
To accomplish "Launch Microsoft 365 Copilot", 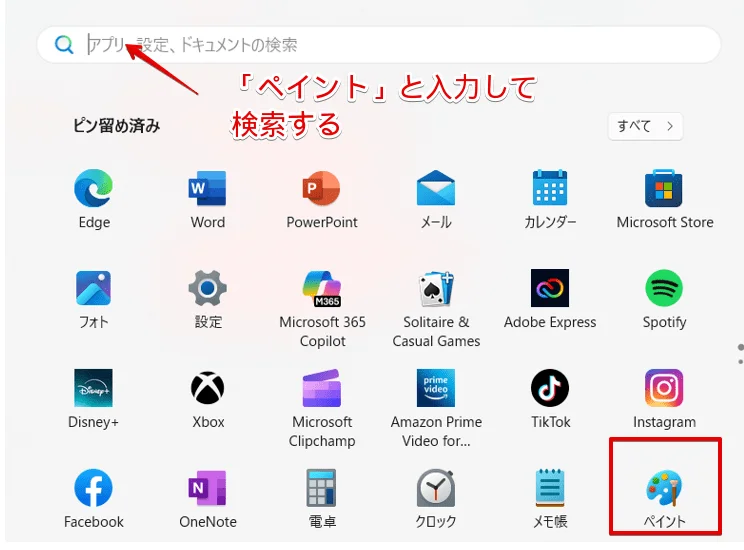I will pos(322,308).
